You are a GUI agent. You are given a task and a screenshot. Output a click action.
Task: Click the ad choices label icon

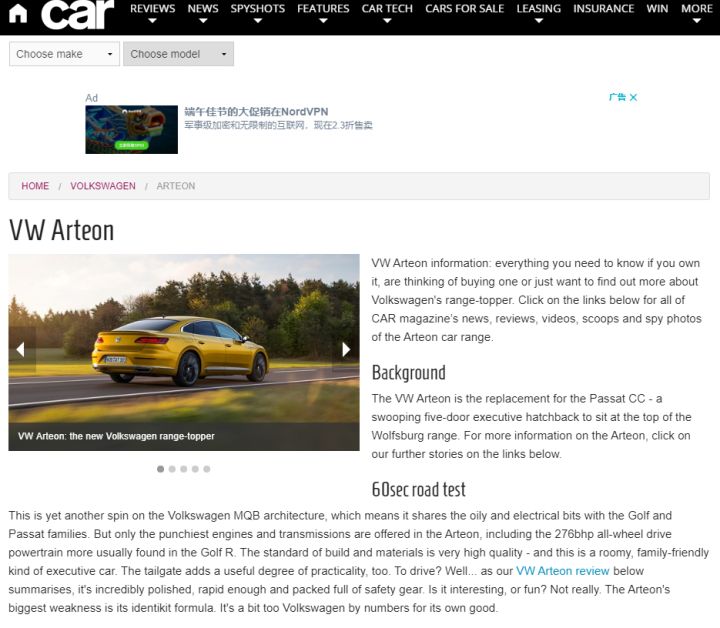617,98
